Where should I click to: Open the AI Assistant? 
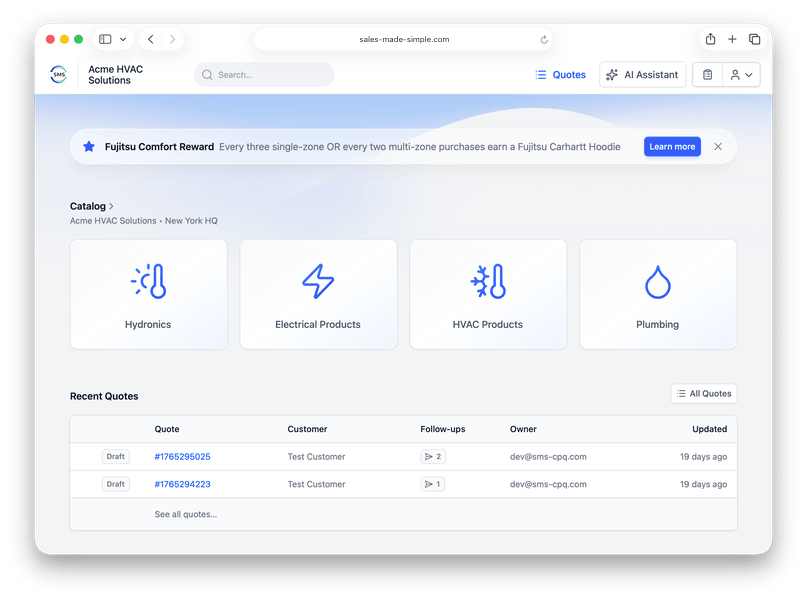click(642, 75)
